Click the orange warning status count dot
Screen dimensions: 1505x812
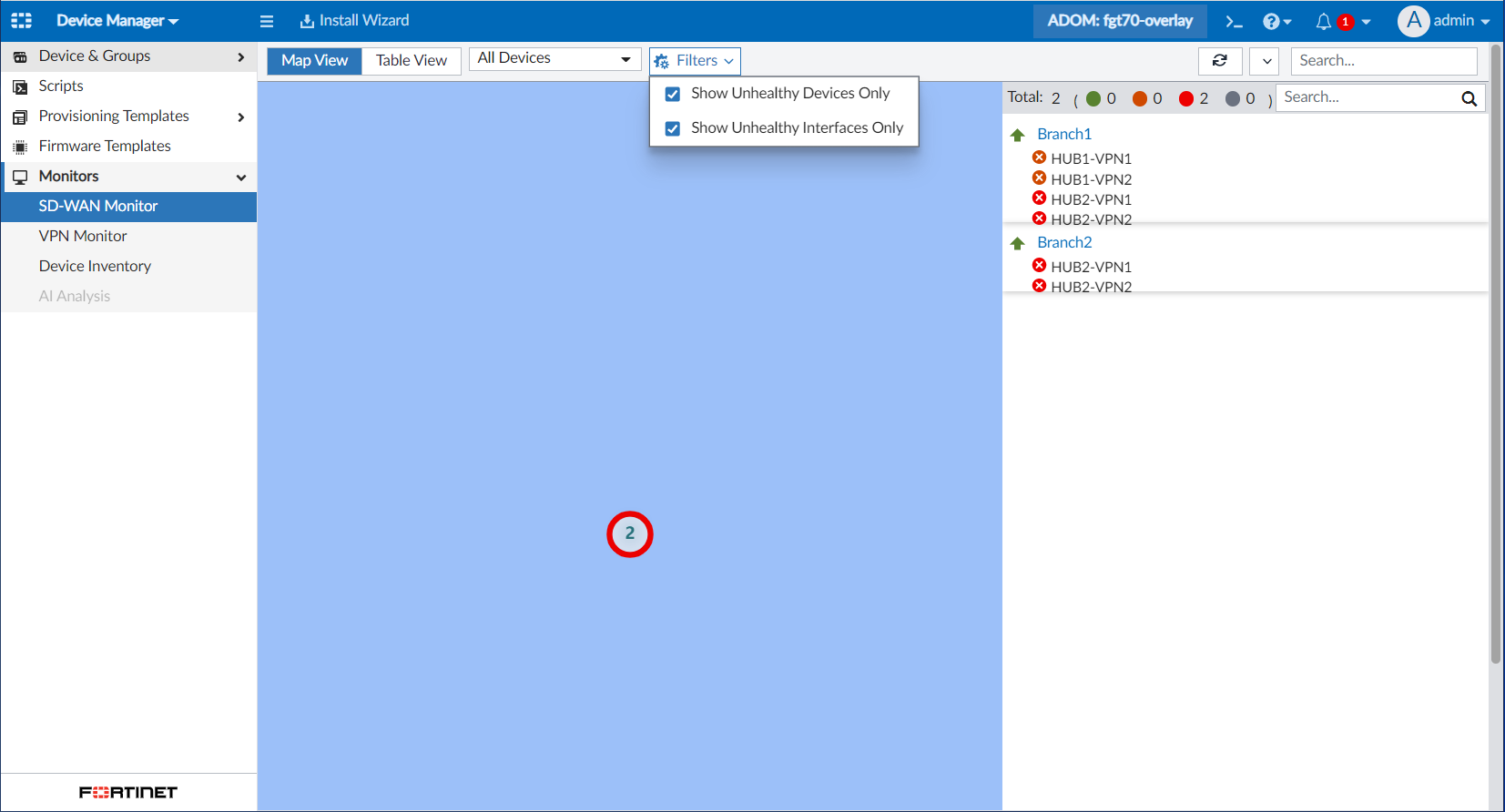click(1140, 99)
